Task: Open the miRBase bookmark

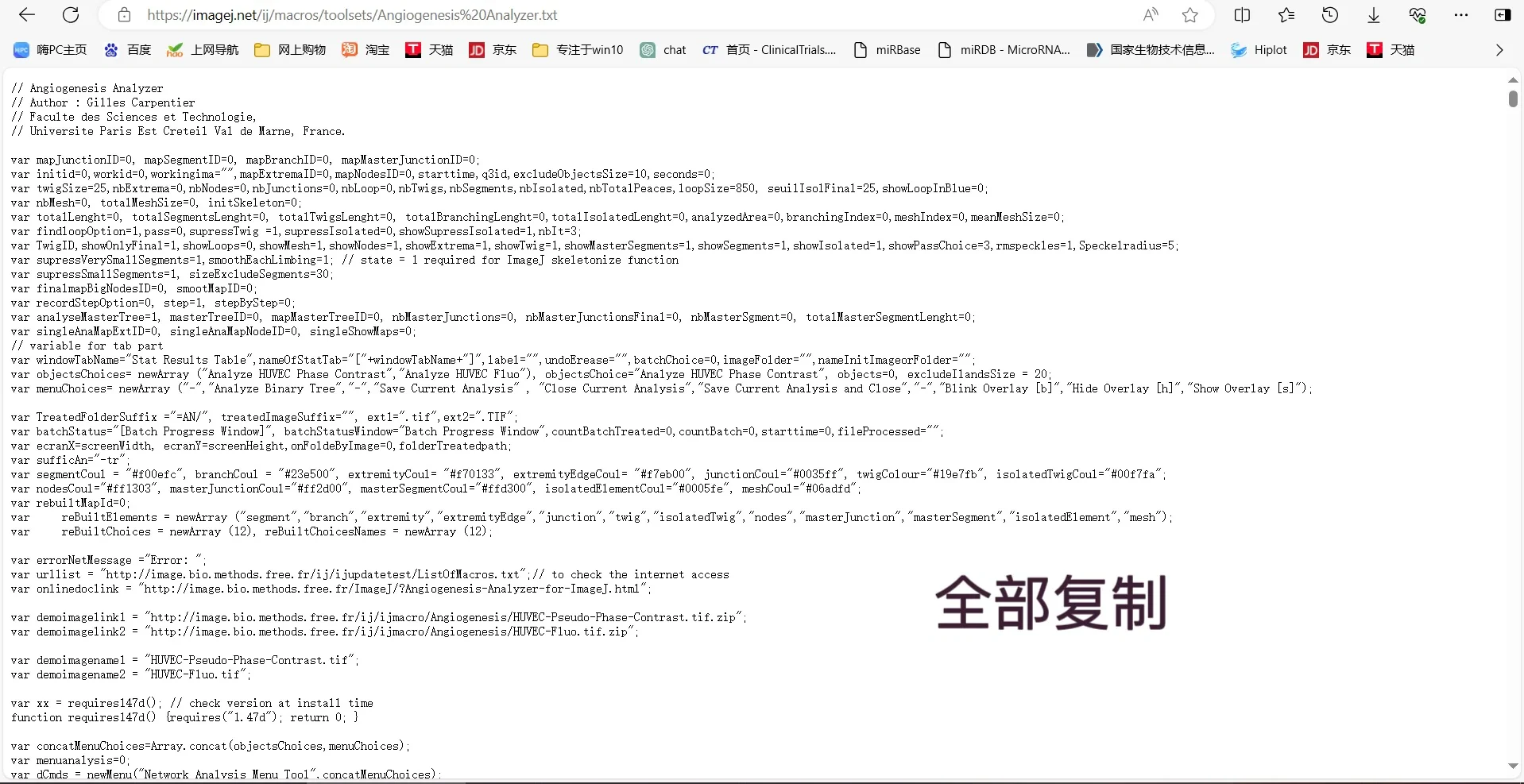Action: coord(888,49)
